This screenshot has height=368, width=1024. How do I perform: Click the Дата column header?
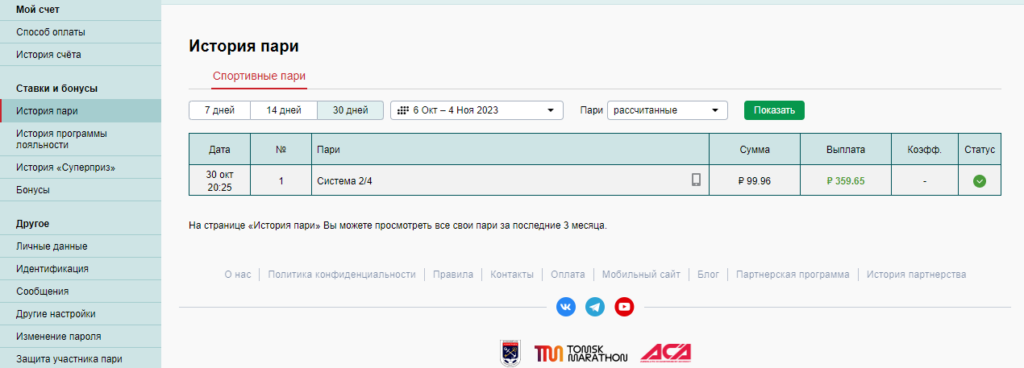pos(219,149)
